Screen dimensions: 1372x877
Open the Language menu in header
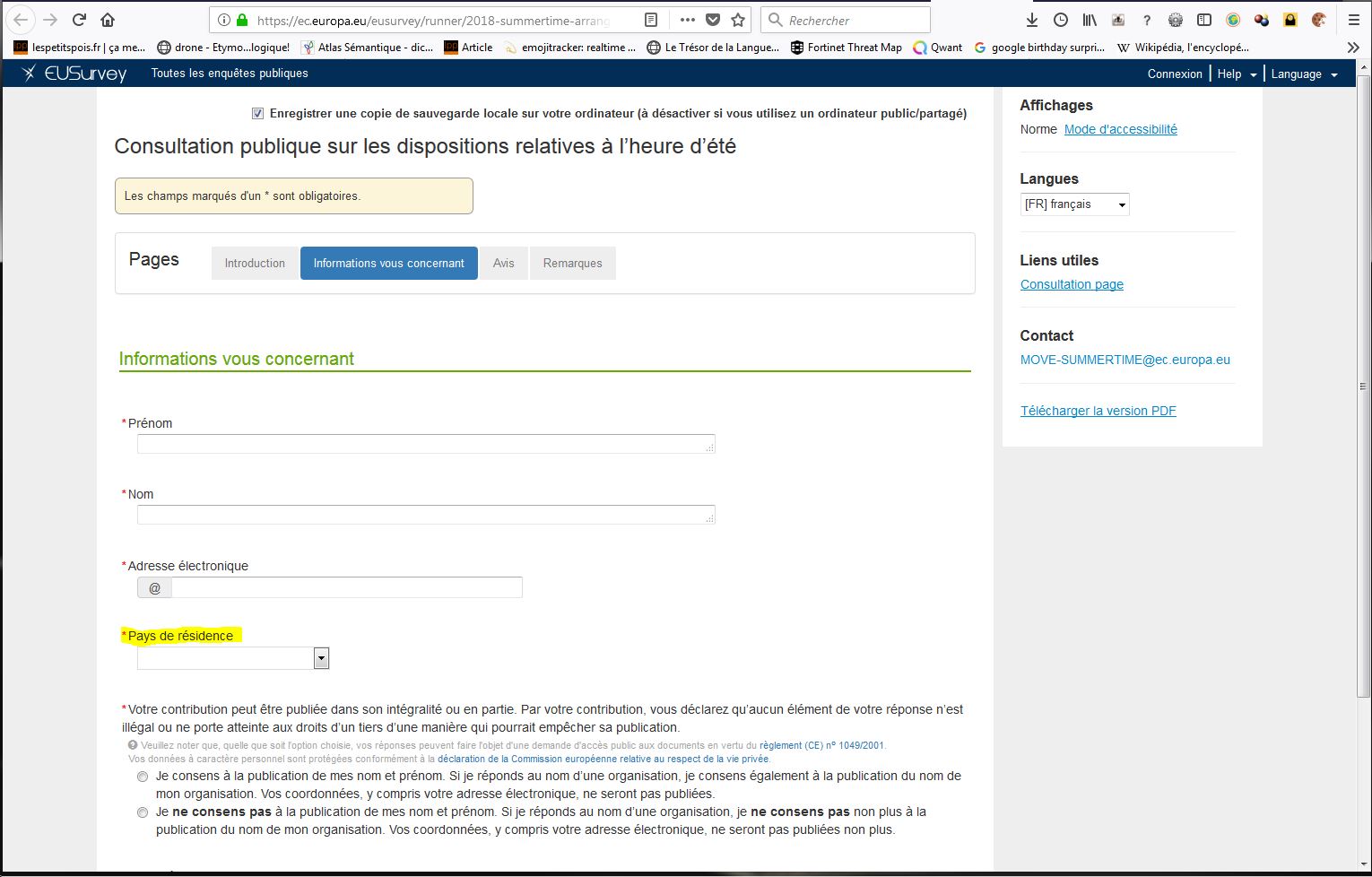[x=1304, y=74]
